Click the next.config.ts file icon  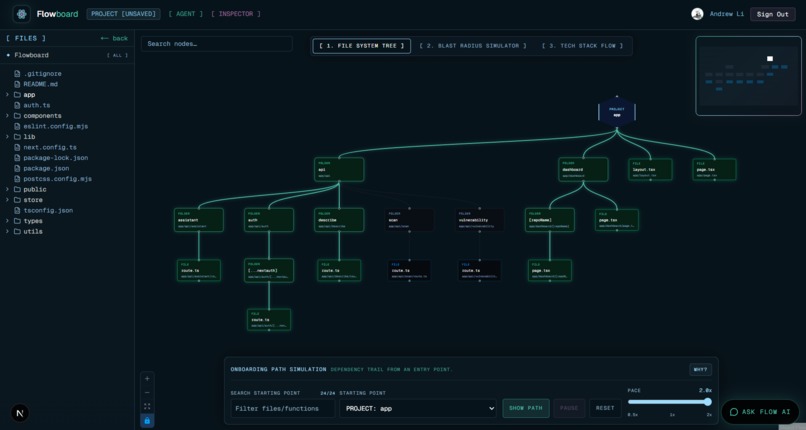tap(17, 147)
